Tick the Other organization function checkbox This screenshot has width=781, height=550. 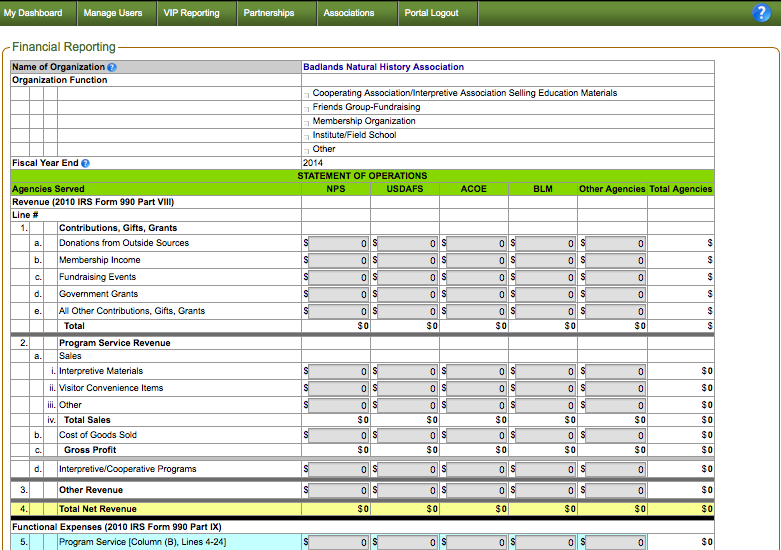tap(307, 150)
